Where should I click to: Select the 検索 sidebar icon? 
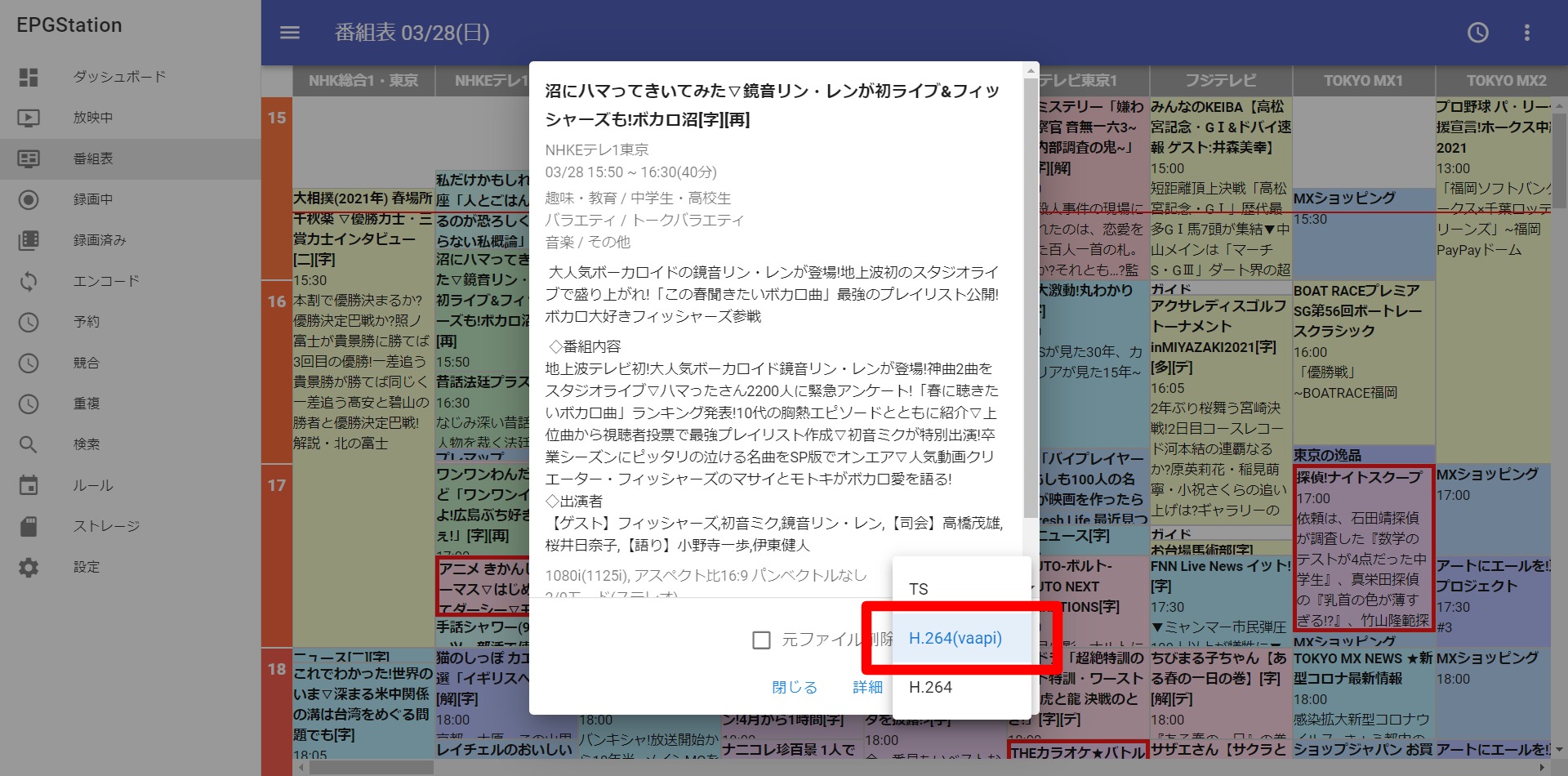pos(29,444)
